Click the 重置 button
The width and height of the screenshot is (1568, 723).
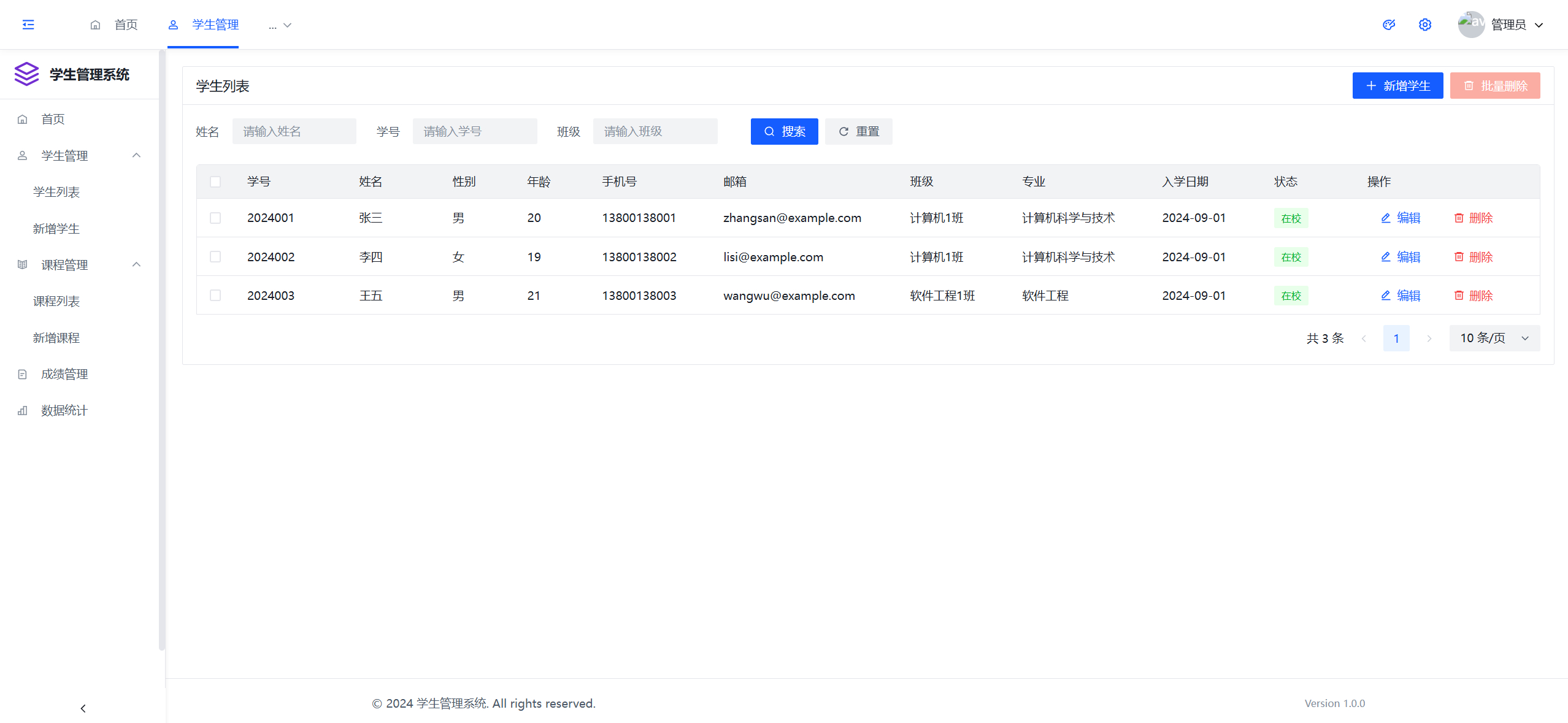pos(858,131)
